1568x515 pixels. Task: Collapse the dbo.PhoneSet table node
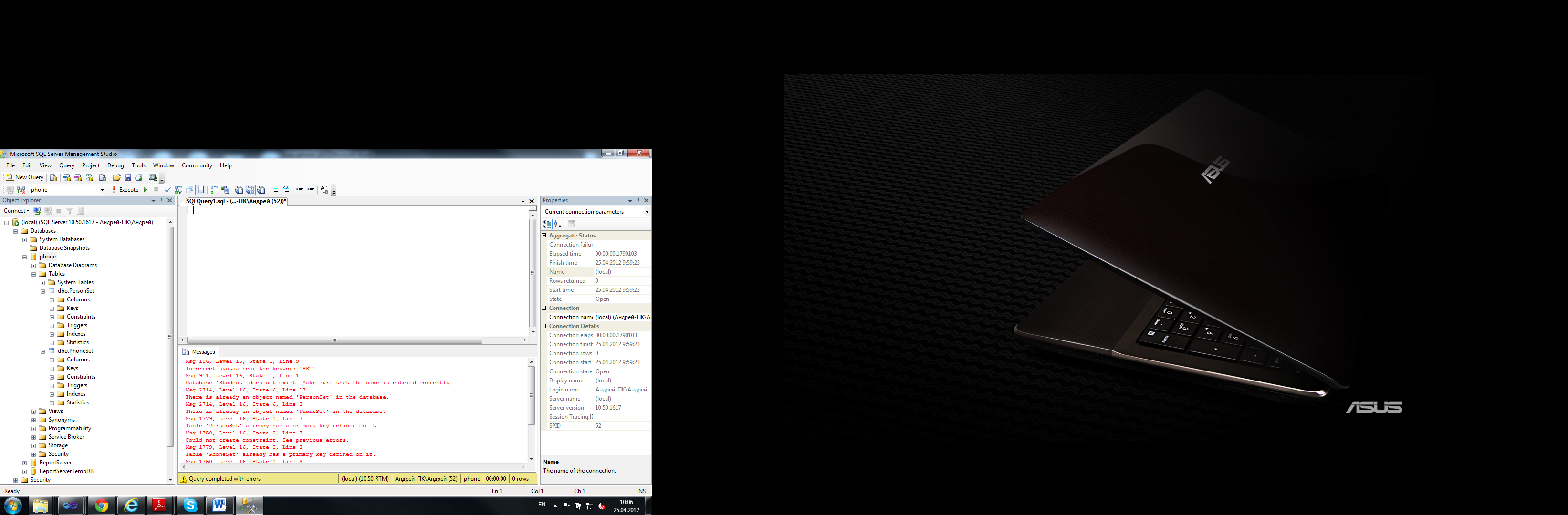42,351
